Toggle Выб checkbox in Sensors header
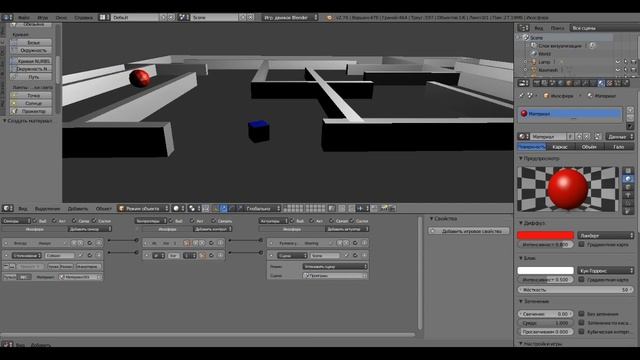 [x=35, y=221]
